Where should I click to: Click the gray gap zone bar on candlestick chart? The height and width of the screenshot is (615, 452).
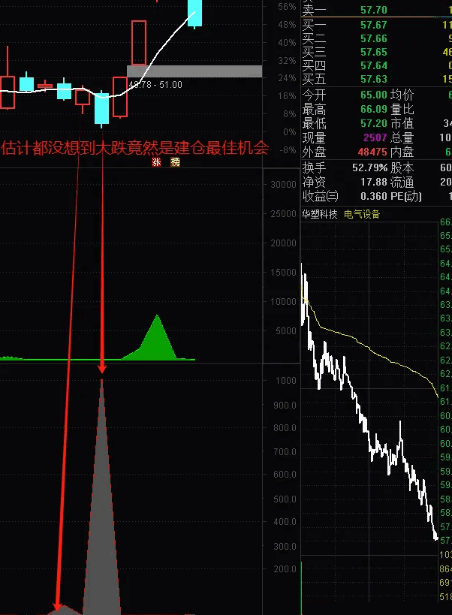[x=194, y=71]
